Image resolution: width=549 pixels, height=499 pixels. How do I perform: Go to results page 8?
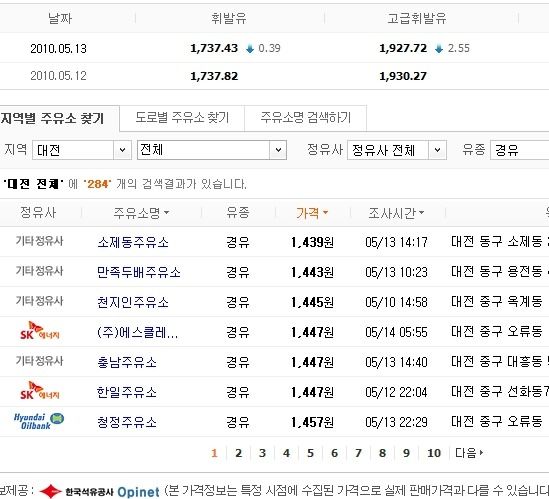[382, 453]
